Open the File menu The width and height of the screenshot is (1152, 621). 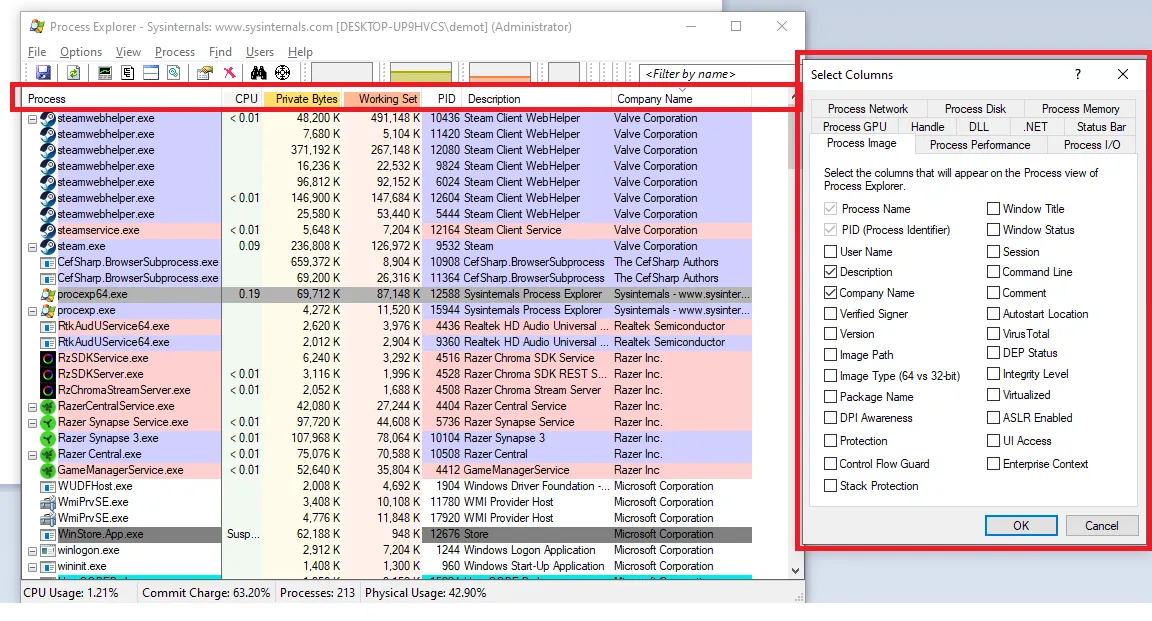coord(37,51)
